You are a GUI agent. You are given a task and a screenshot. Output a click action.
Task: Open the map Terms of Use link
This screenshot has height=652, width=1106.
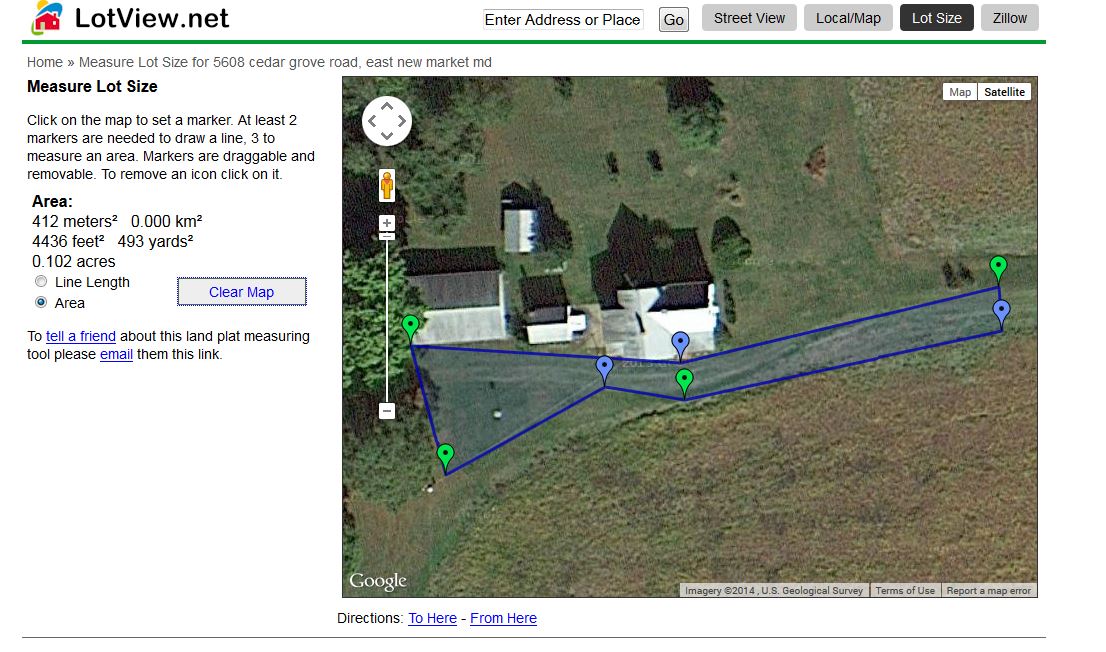(x=905, y=591)
